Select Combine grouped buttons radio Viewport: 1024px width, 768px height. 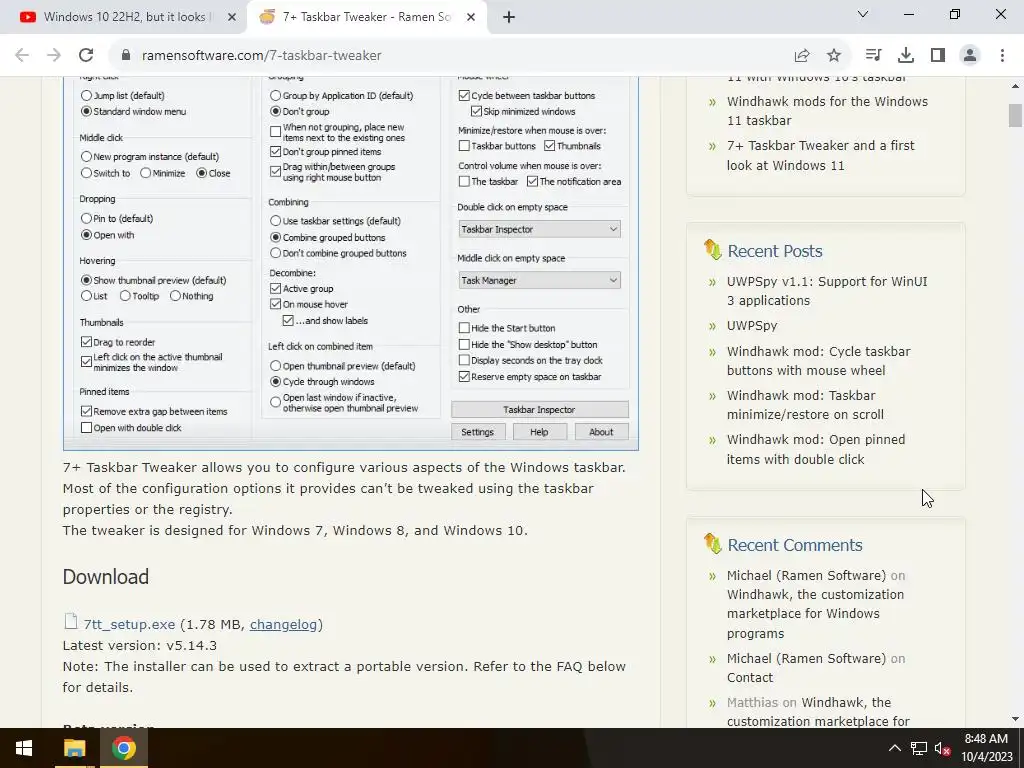(x=275, y=238)
